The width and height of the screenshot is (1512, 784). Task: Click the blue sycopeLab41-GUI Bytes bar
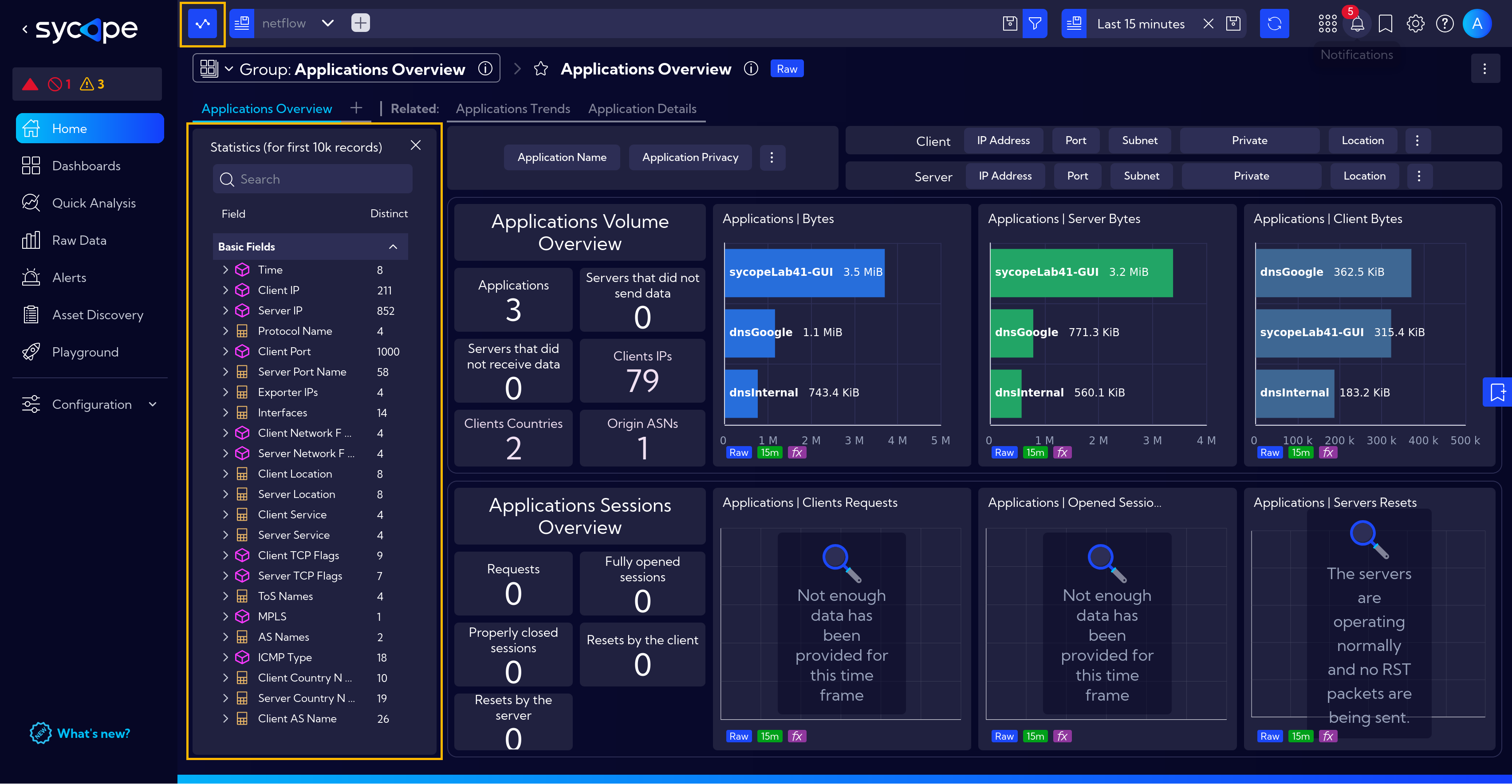(804, 272)
